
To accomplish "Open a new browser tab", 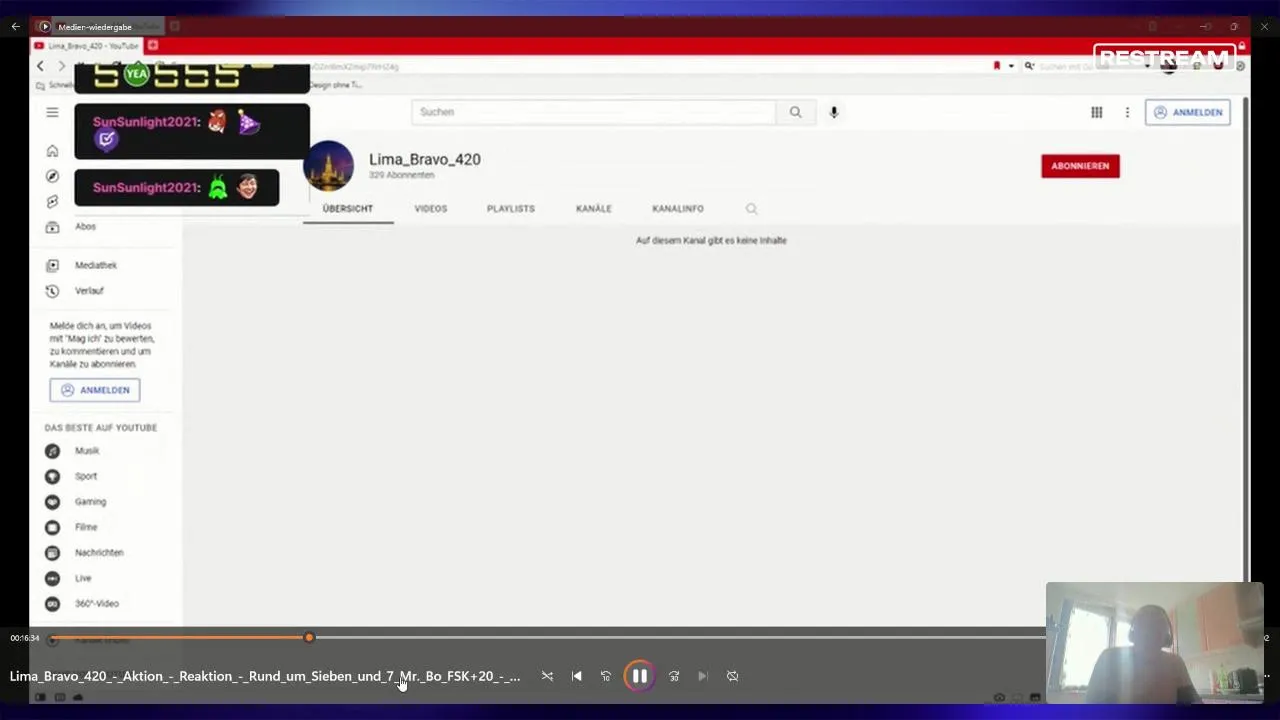I will (153, 46).
